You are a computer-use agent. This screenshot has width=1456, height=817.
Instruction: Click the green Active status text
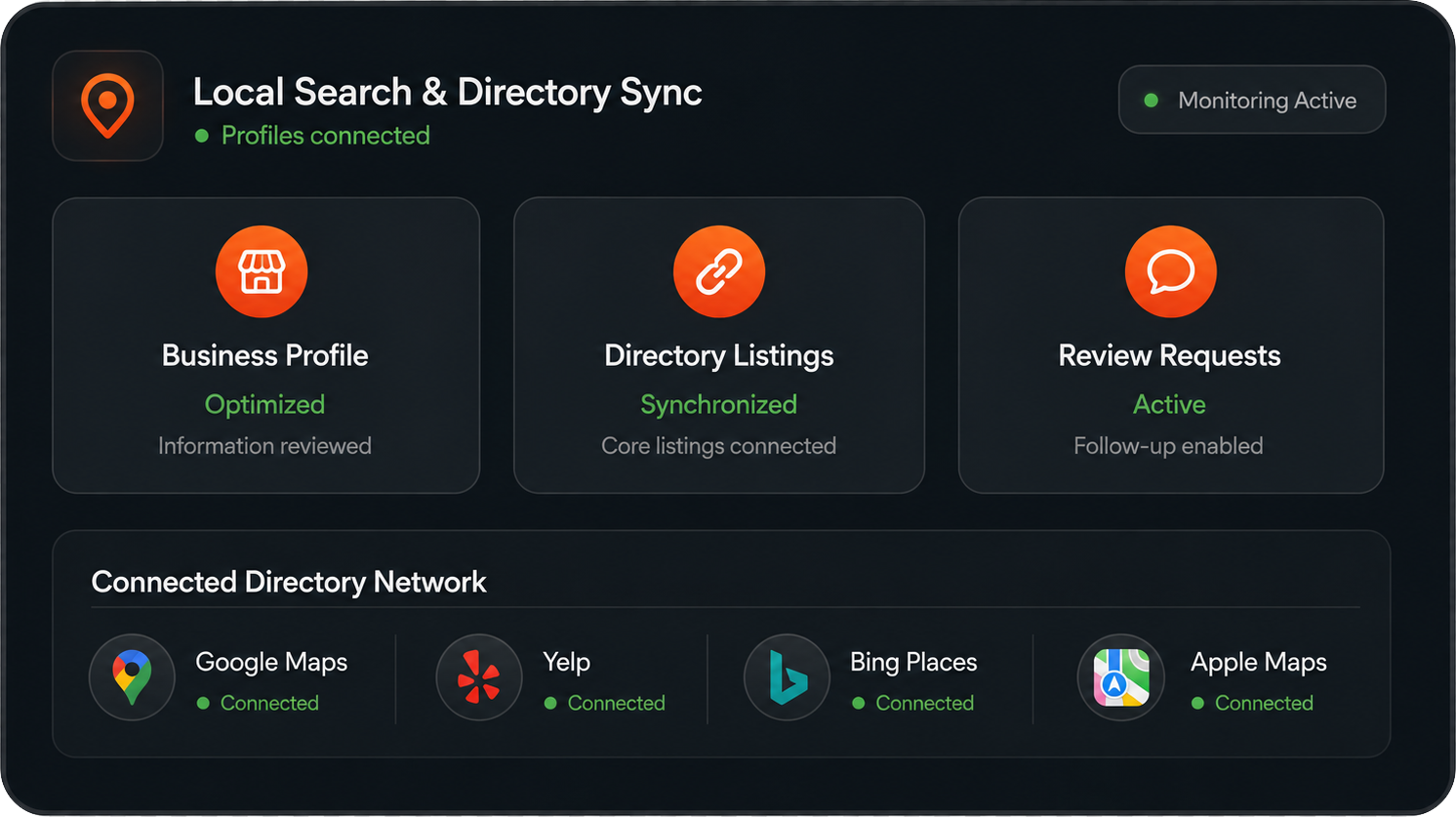pyautogui.click(x=1170, y=404)
